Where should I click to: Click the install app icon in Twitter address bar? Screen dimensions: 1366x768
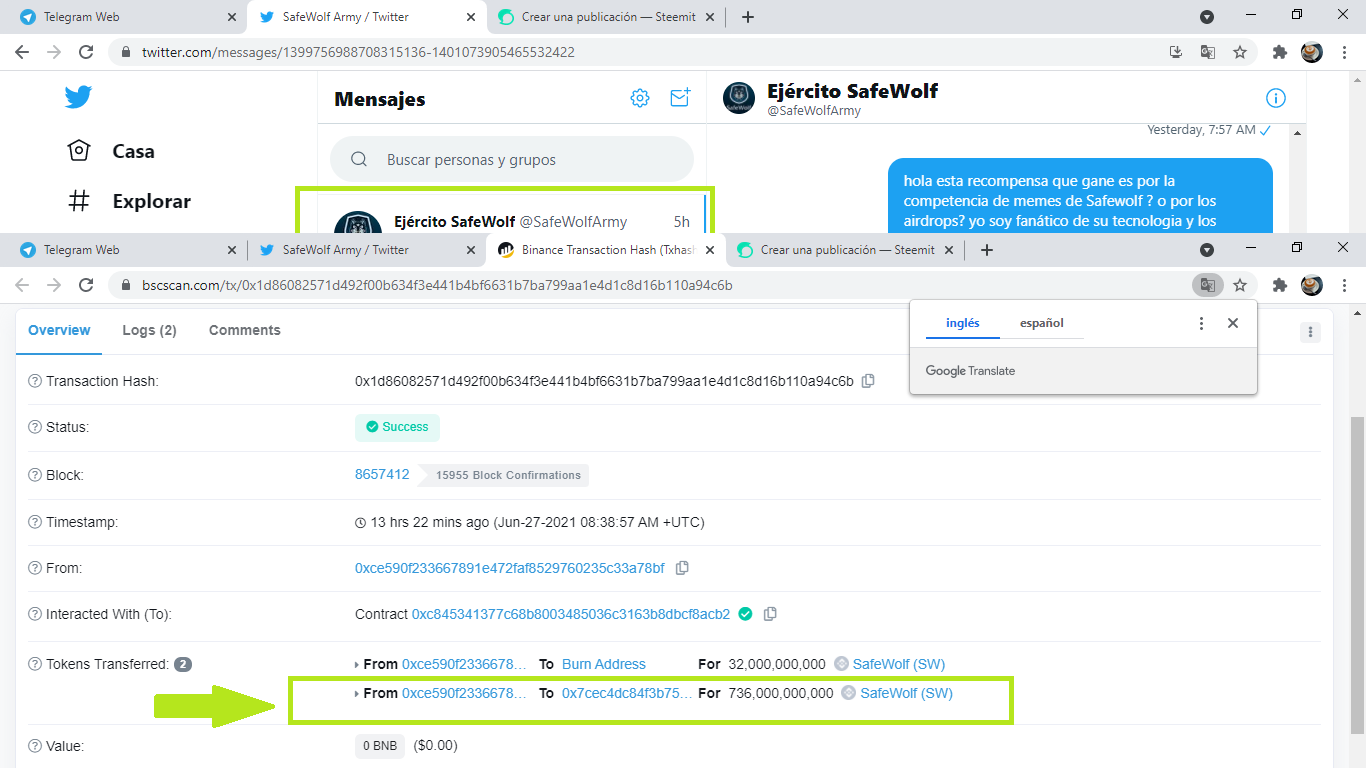click(1176, 52)
